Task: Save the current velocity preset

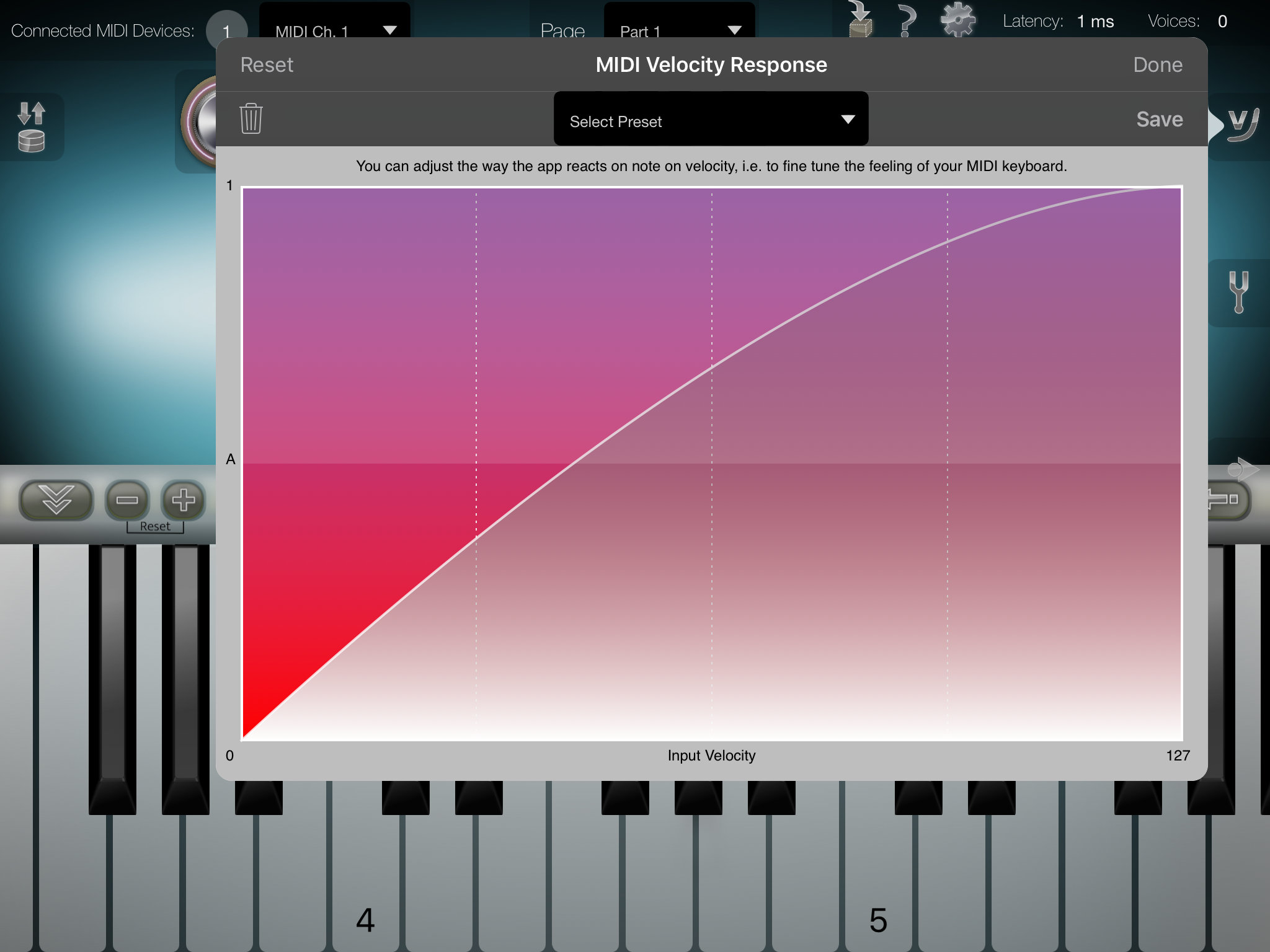Action: [1159, 119]
